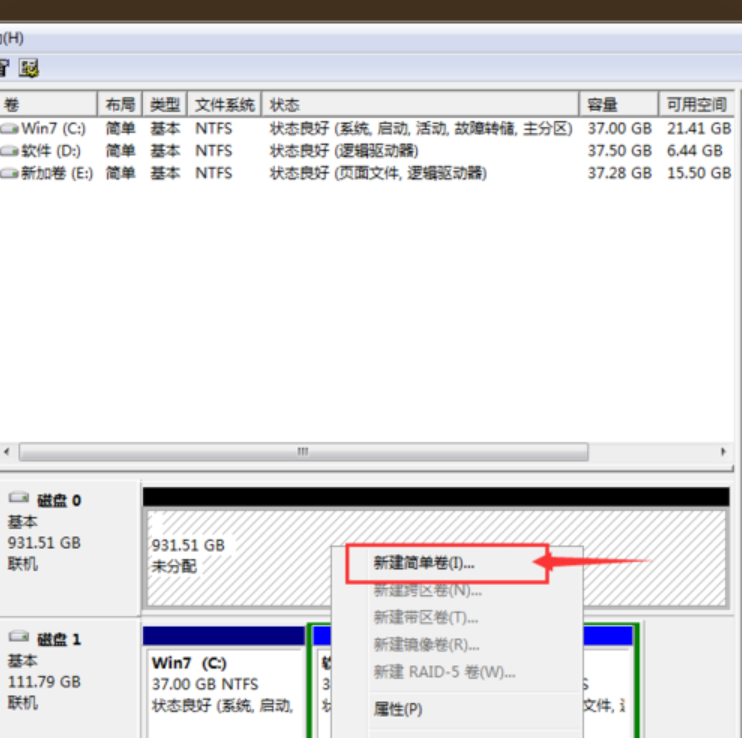Click the 状态 column header
The image size is (742, 738).
pos(420,105)
